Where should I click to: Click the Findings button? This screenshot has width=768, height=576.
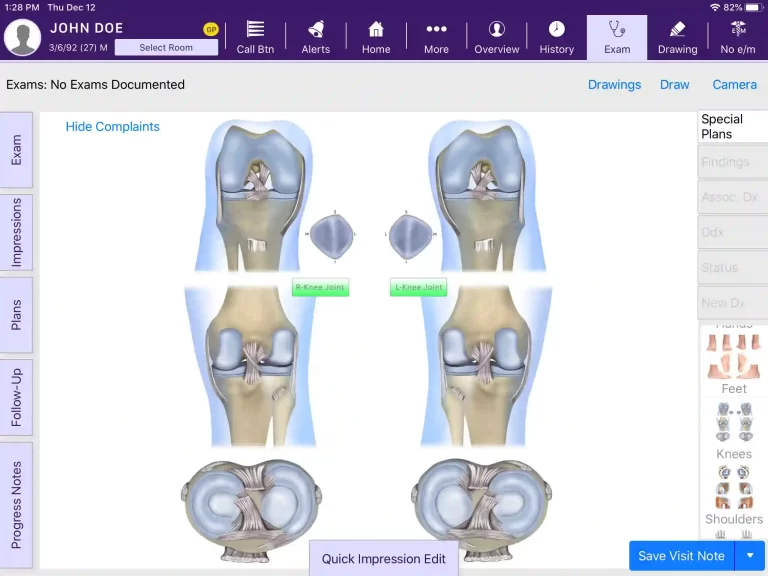733,162
